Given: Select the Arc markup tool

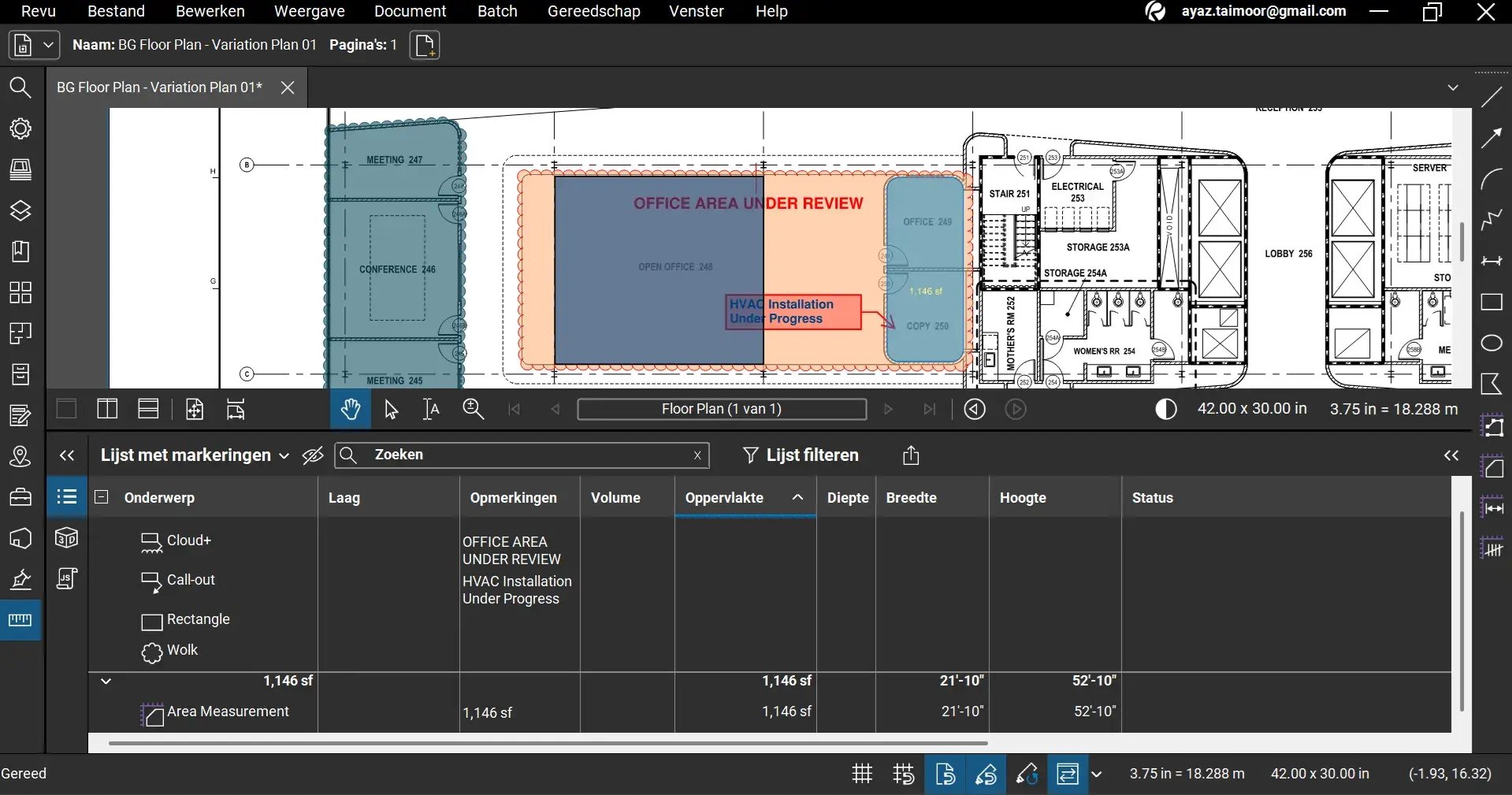Looking at the screenshot, I should [1492, 179].
